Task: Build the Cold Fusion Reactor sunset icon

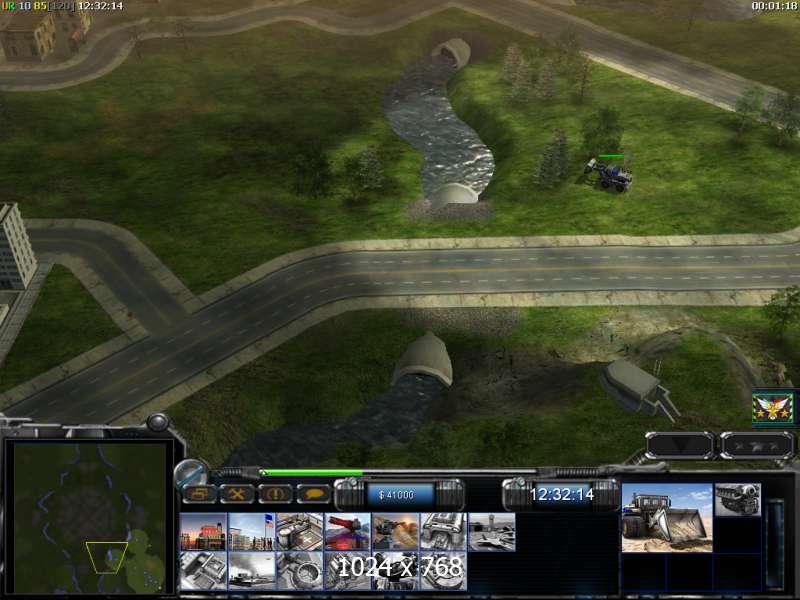Action: coord(203,532)
